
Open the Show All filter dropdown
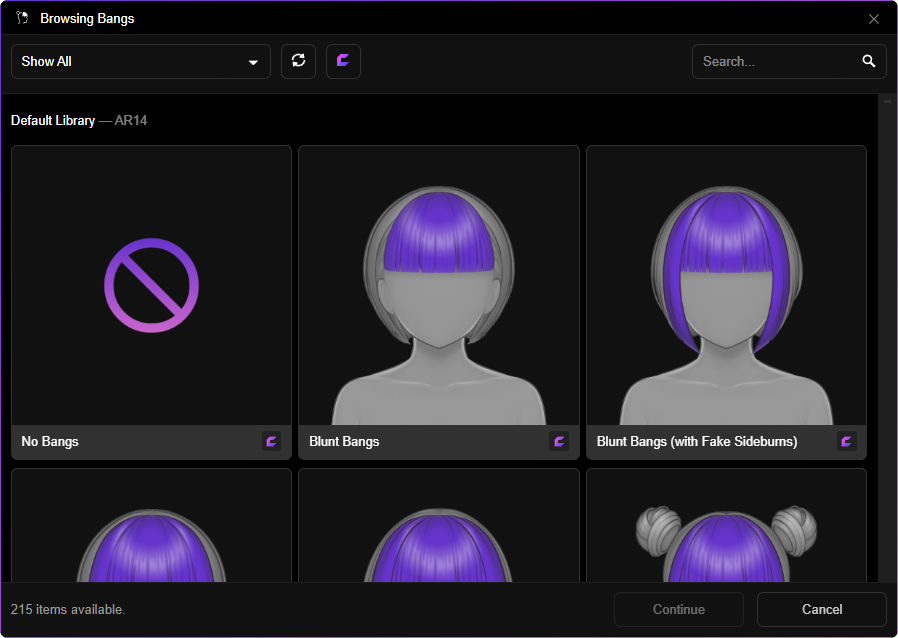(141, 61)
